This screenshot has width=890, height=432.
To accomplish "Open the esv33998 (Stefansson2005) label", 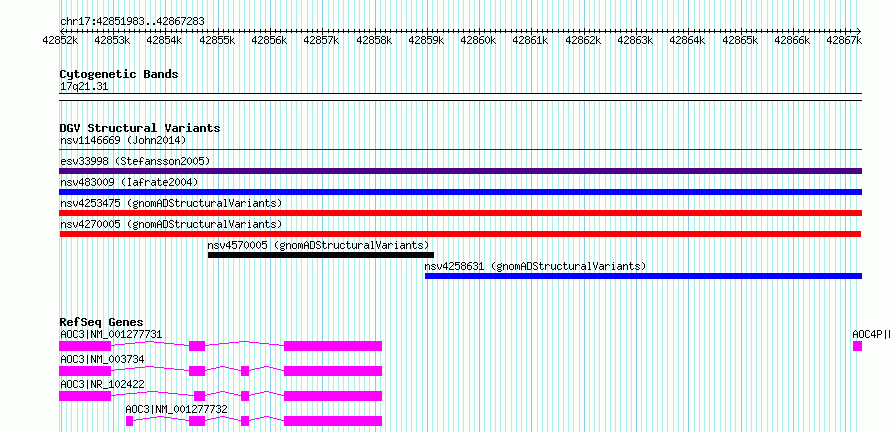I will point(135,161).
